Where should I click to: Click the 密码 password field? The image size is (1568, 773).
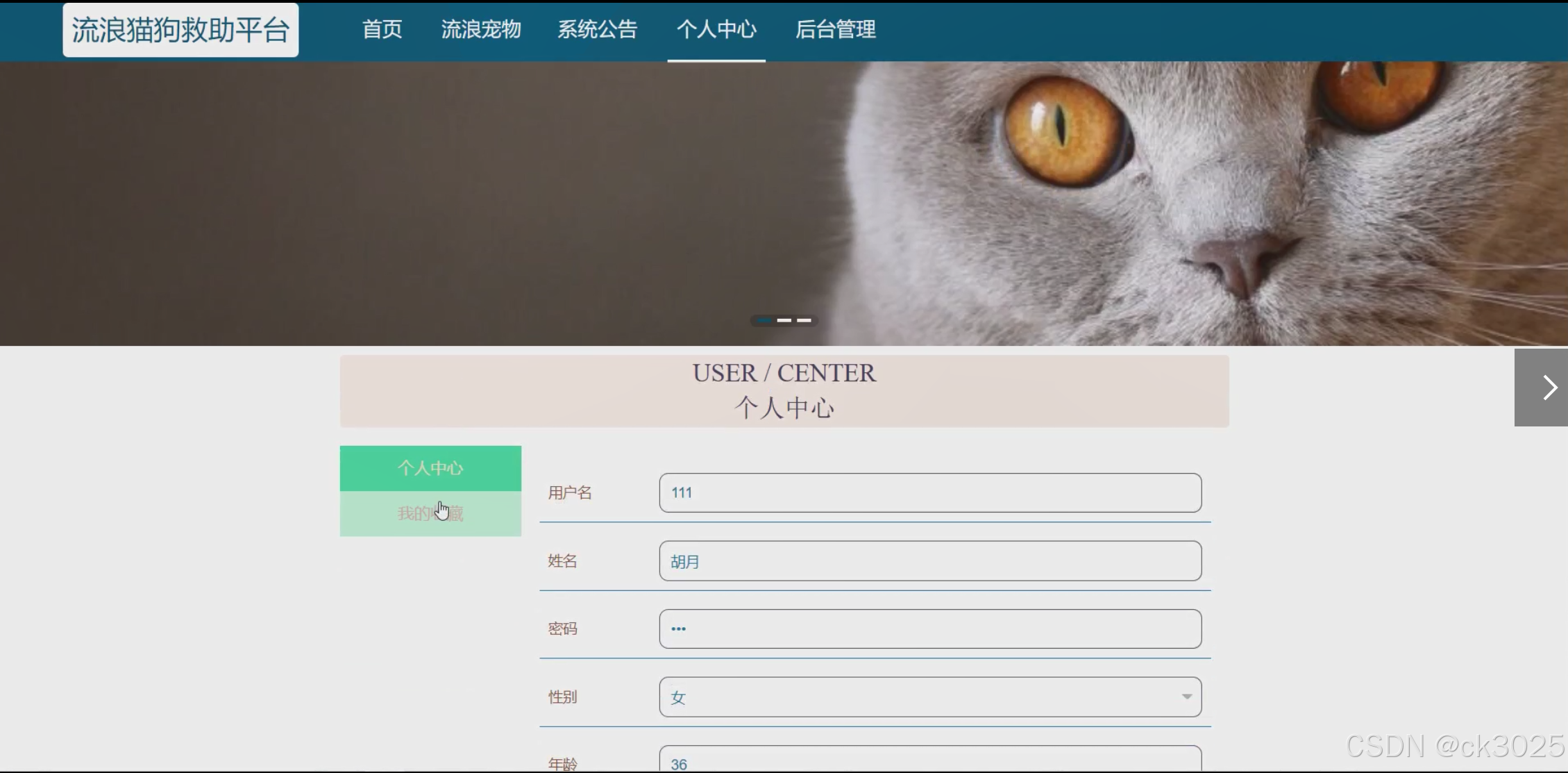pos(930,629)
